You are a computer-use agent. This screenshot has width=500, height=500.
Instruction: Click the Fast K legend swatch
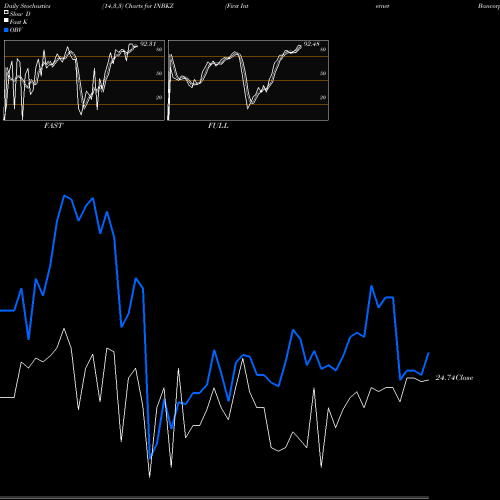coord(6,21)
